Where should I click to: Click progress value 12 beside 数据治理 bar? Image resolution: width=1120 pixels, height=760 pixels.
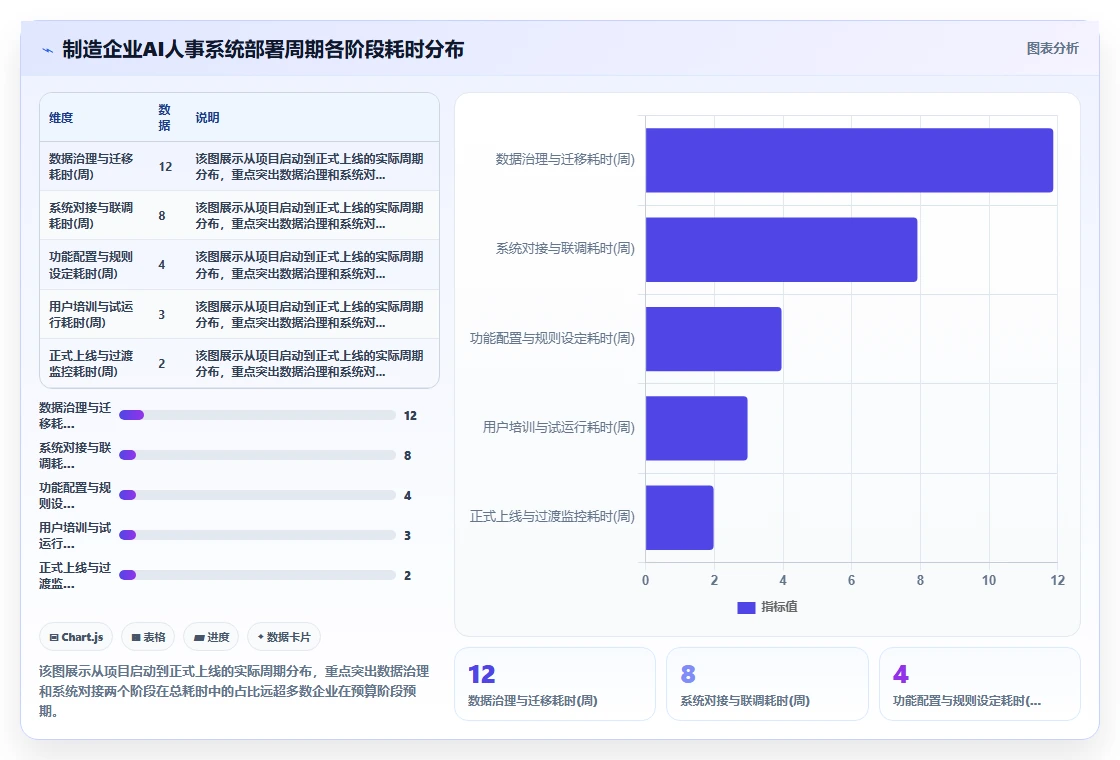click(410, 416)
